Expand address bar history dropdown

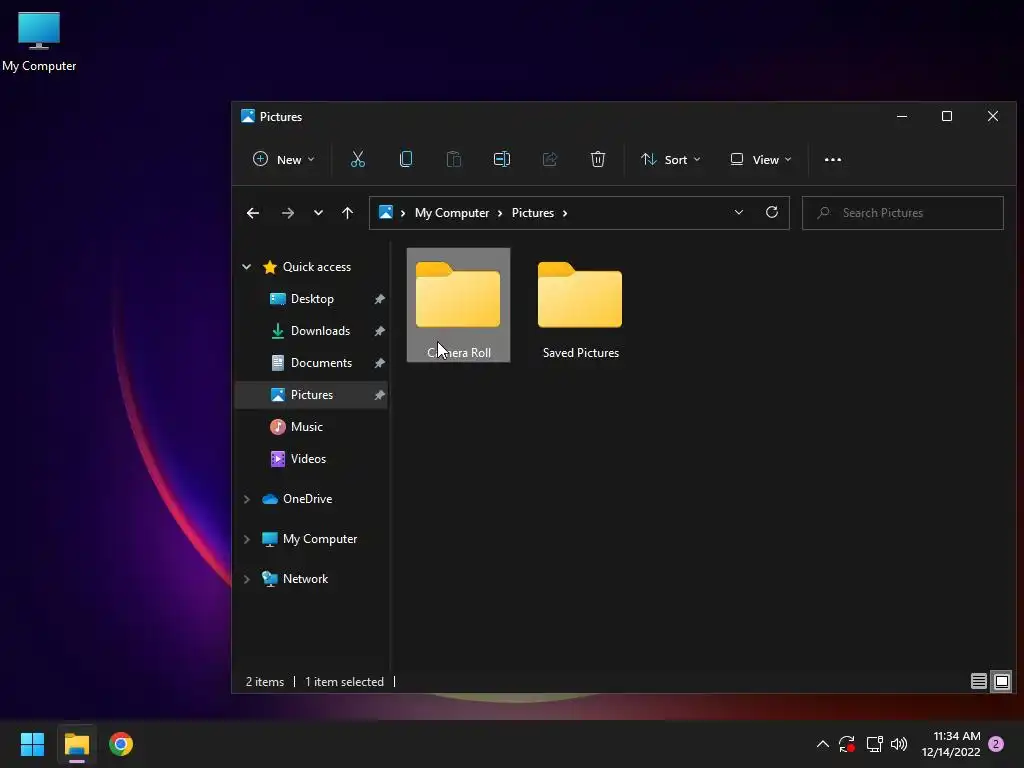[x=739, y=212]
